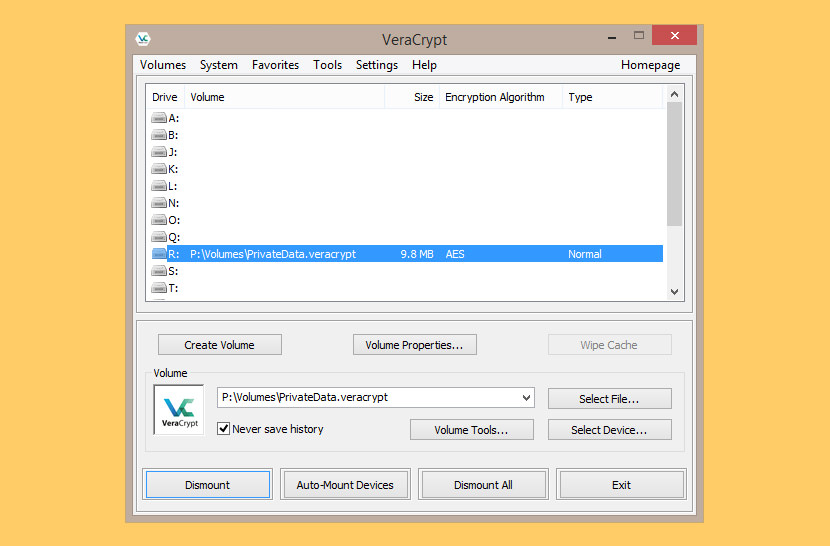Click the mounted R: drive icon
This screenshot has width=830, height=546.
[x=159, y=254]
